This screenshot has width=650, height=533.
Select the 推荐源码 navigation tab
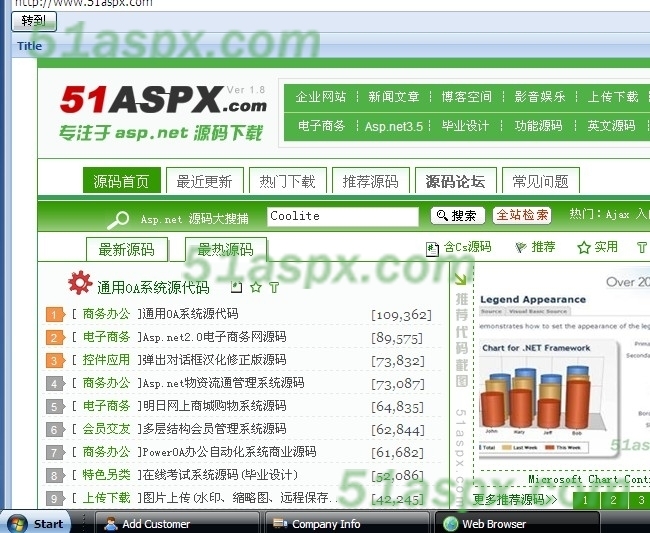[x=371, y=181]
